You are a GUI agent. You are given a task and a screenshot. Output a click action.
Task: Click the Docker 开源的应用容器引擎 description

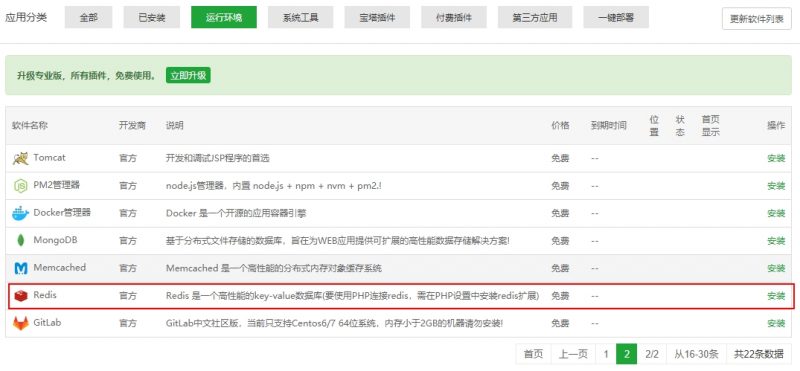pyautogui.click(x=236, y=213)
